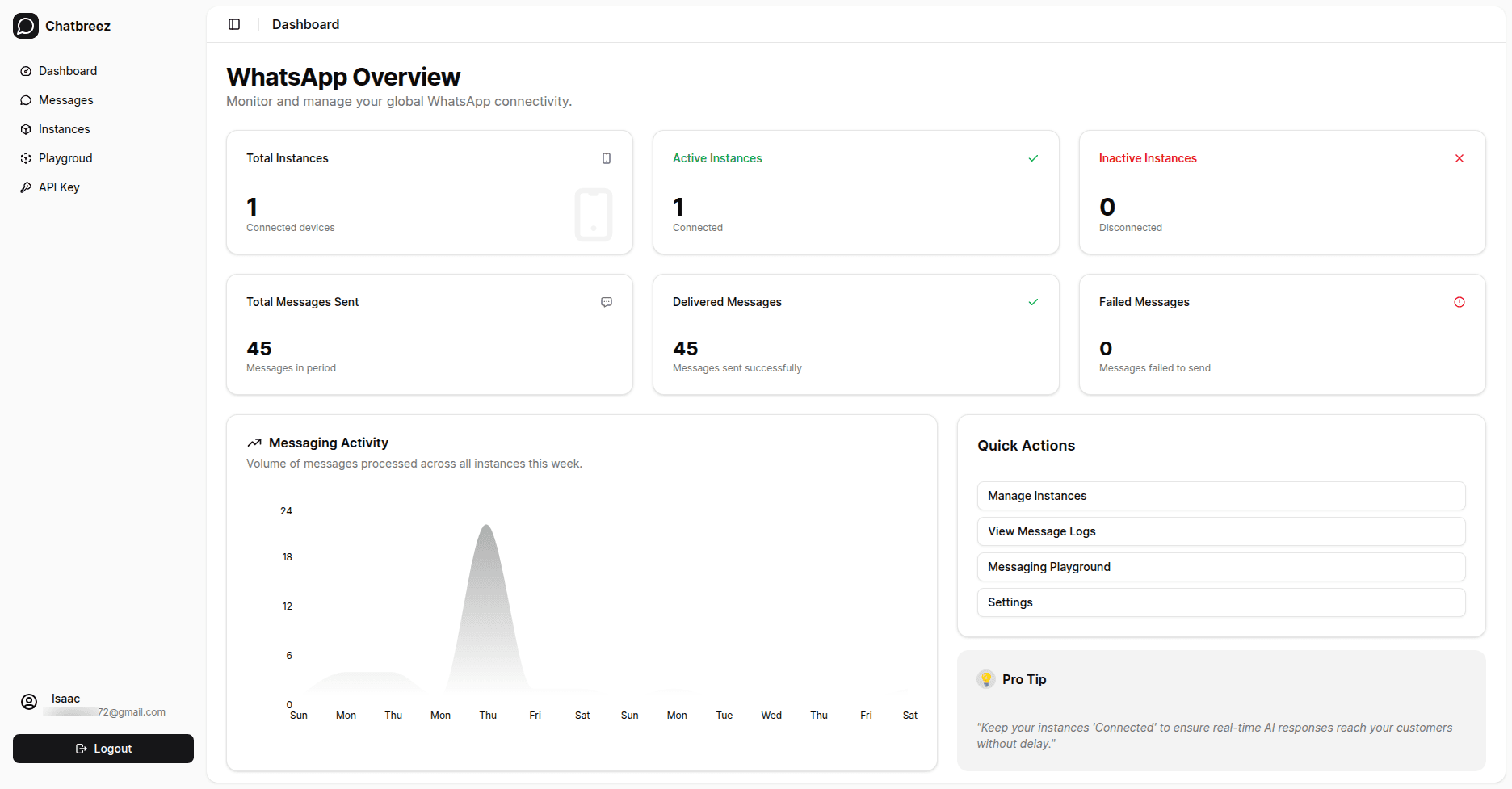Click the Messages chat bubble icon

[26, 100]
